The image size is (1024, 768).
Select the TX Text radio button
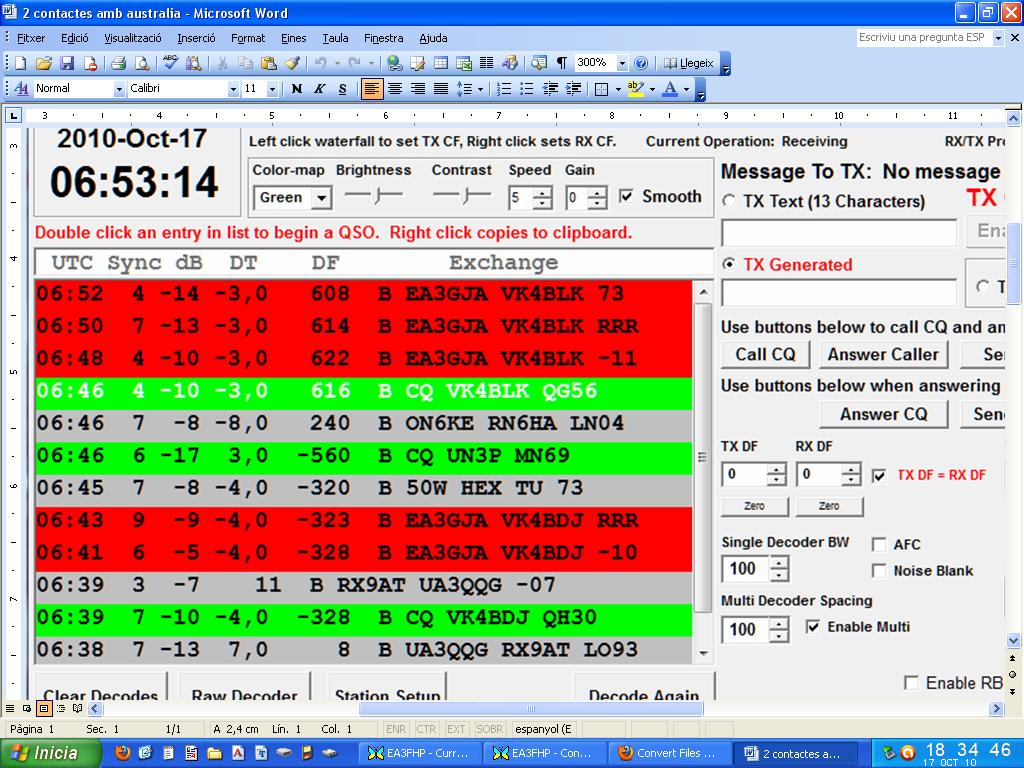[729, 201]
